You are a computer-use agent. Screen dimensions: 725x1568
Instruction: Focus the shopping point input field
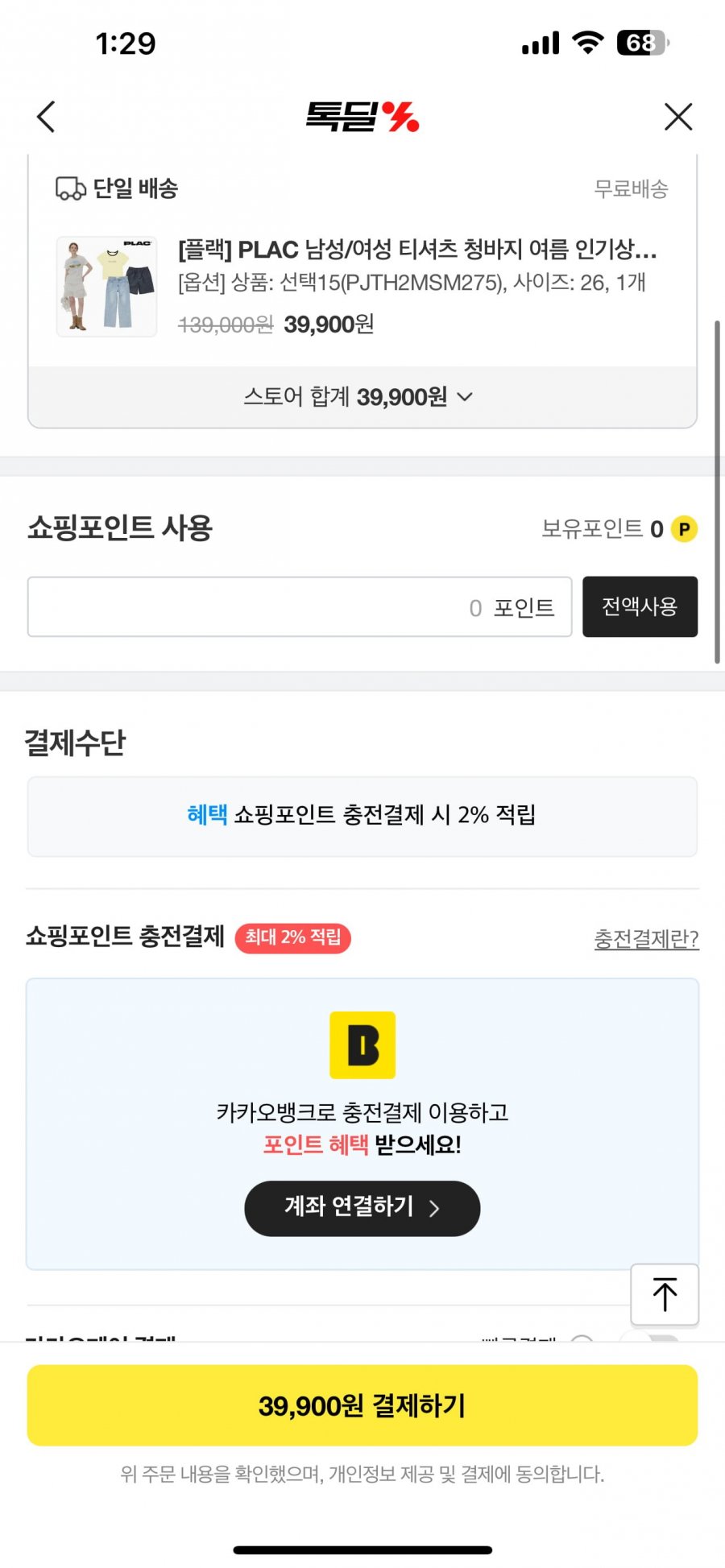tap(300, 606)
